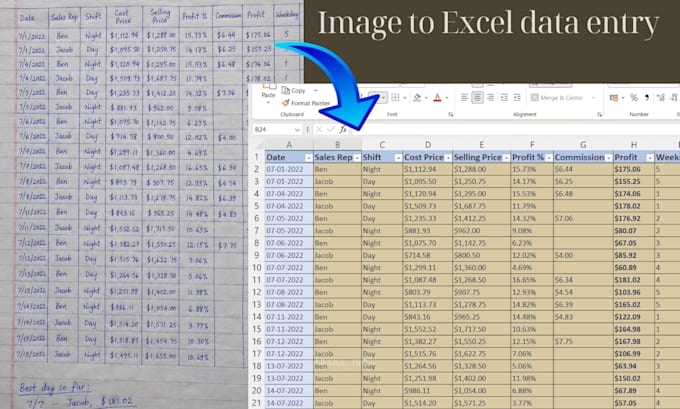Click the Decrease Indent icon
This screenshot has width=680, height=409.
pos(504,98)
